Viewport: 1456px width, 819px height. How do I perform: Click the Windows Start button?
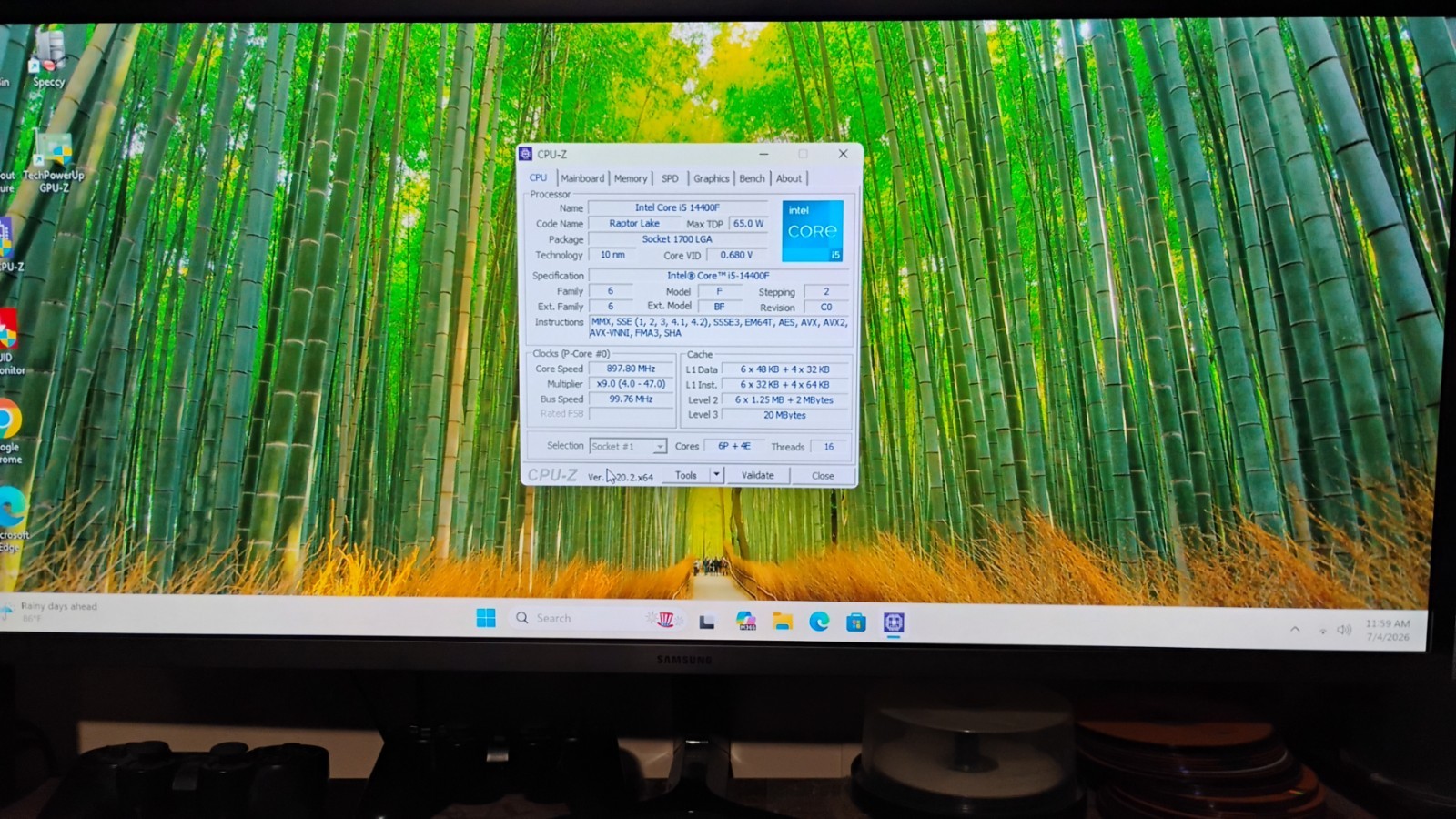pos(486,619)
